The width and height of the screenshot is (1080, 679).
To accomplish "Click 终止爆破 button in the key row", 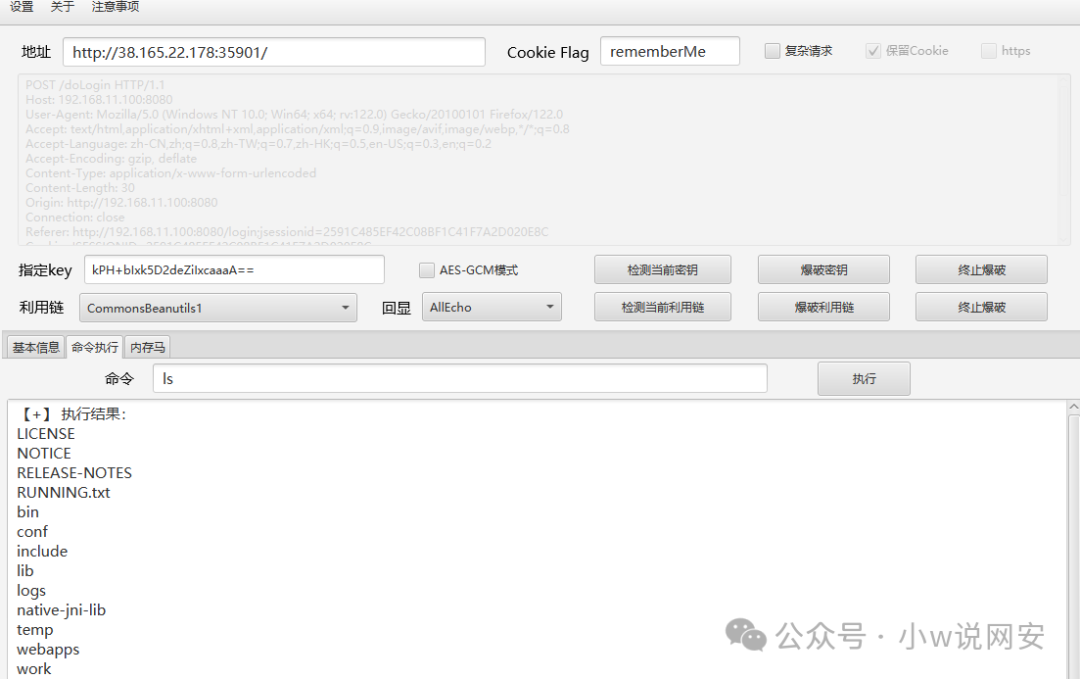I will (982, 270).
